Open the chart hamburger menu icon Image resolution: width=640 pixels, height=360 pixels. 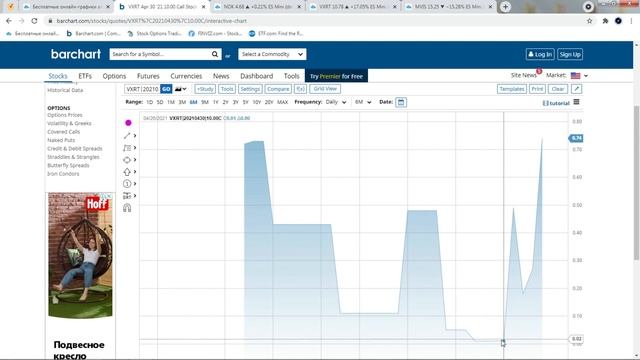coord(576,102)
